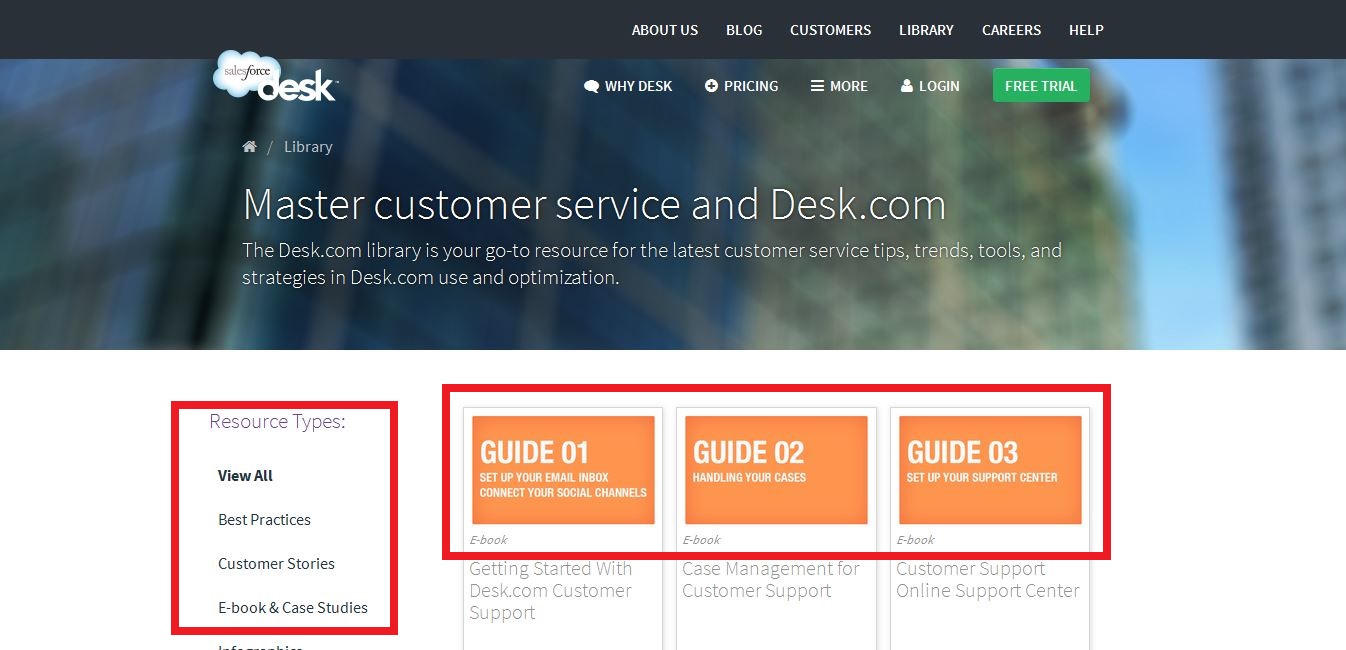The image size is (1346, 650).
Task: Filter resources by Customer Stories
Action: coord(276,563)
